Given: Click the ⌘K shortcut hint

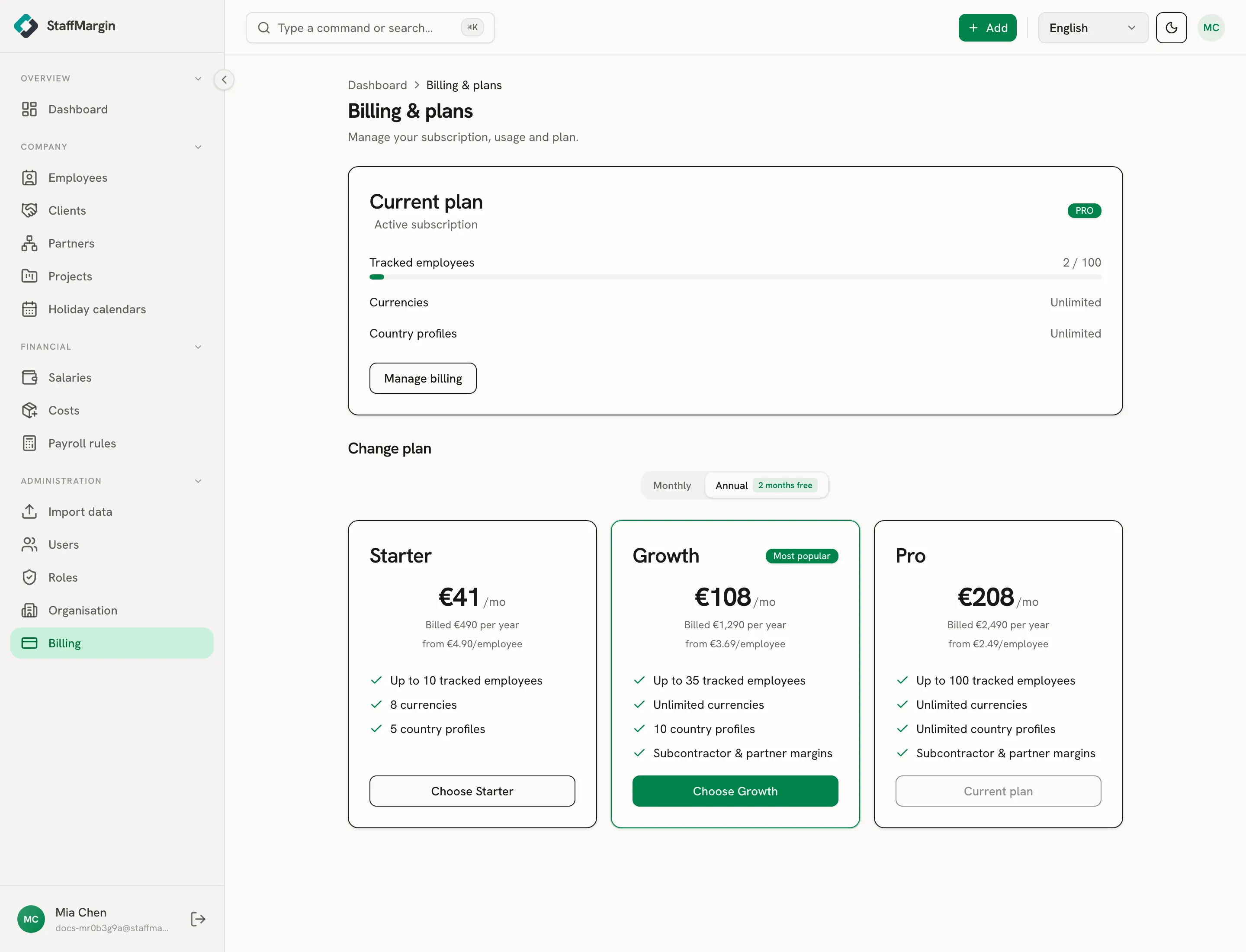Looking at the screenshot, I should [x=472, y=27].
